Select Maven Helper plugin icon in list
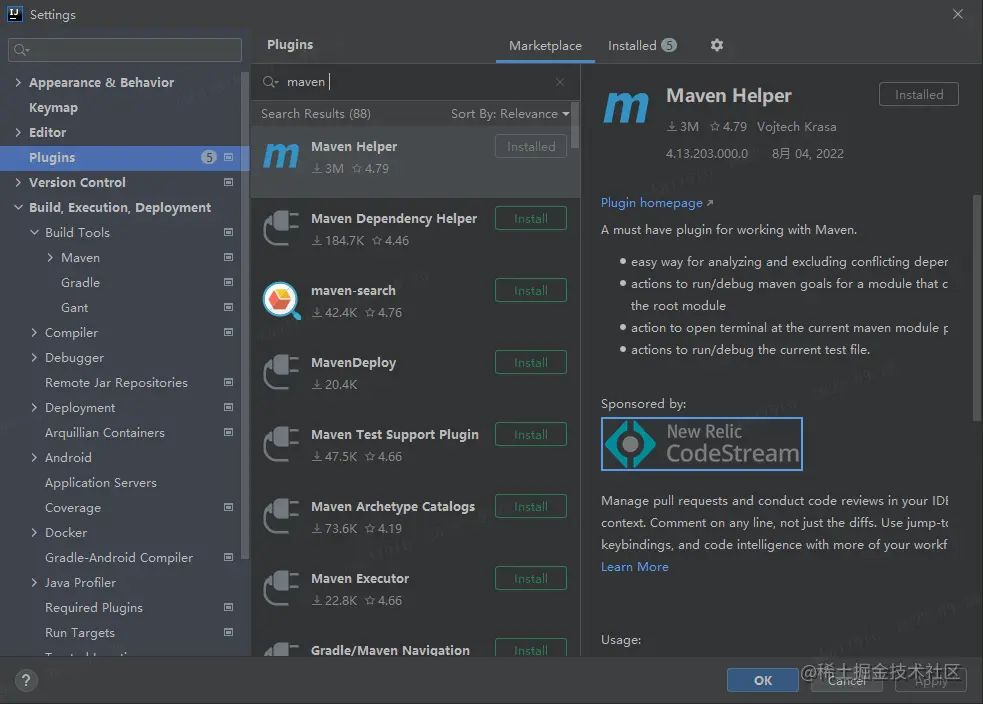The width and height of the screenshot is (983, 704). [x=281, y=157]
